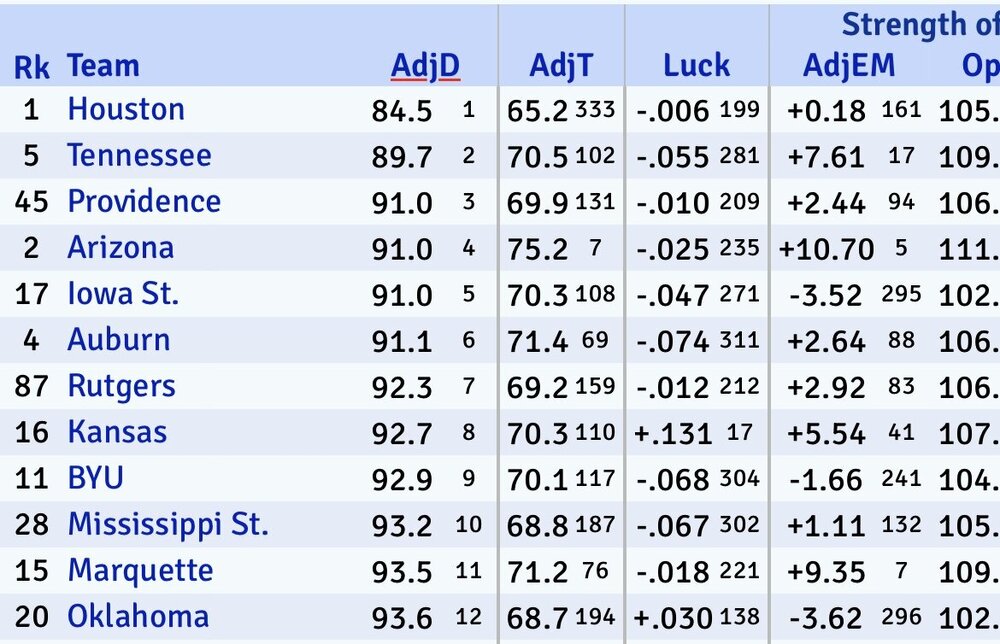Viewport: 1000px width, 644px height.
Task: Click the Team column header
Action: [x=103, y=67]
